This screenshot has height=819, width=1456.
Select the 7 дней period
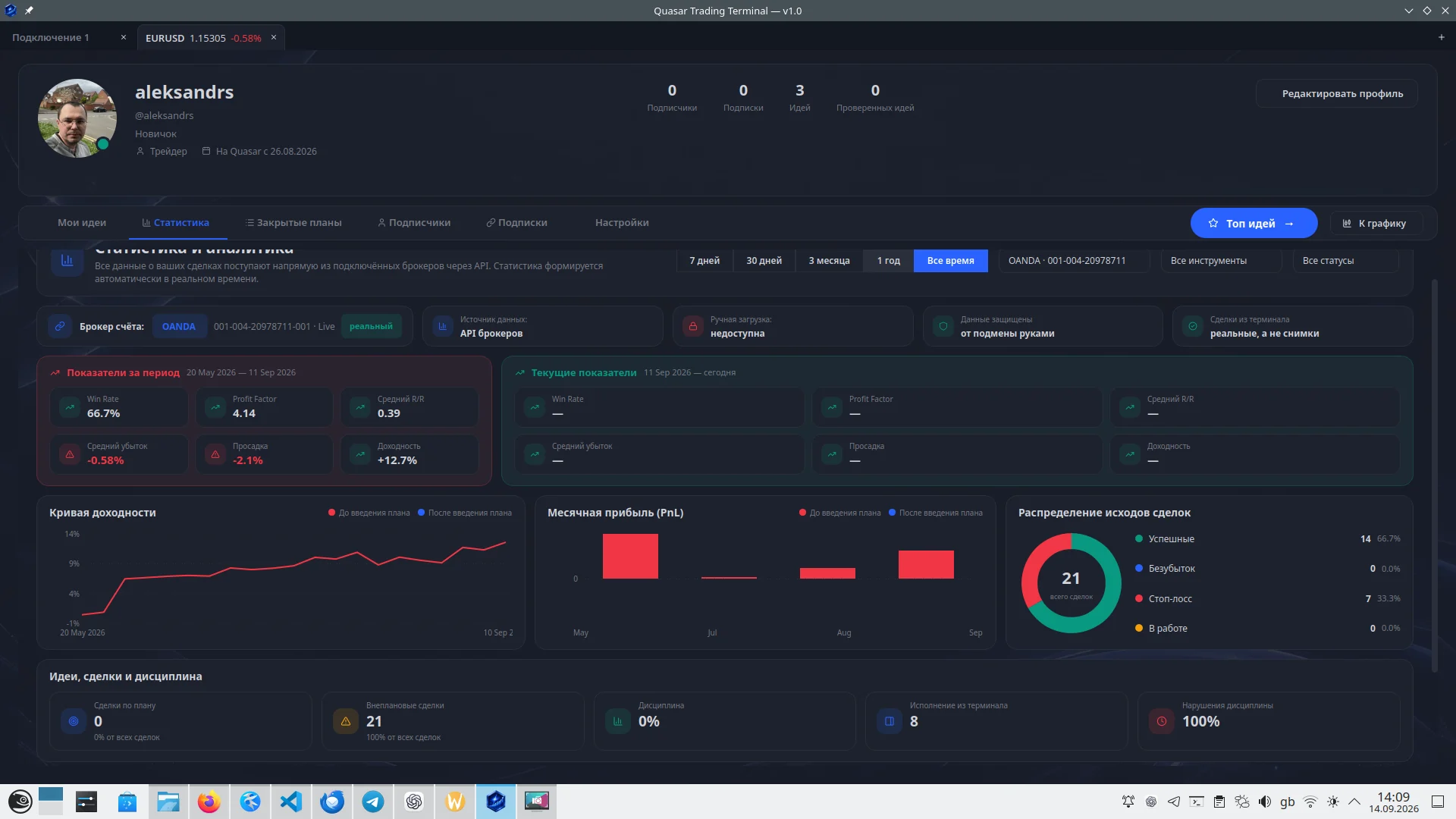coord(704,261)
